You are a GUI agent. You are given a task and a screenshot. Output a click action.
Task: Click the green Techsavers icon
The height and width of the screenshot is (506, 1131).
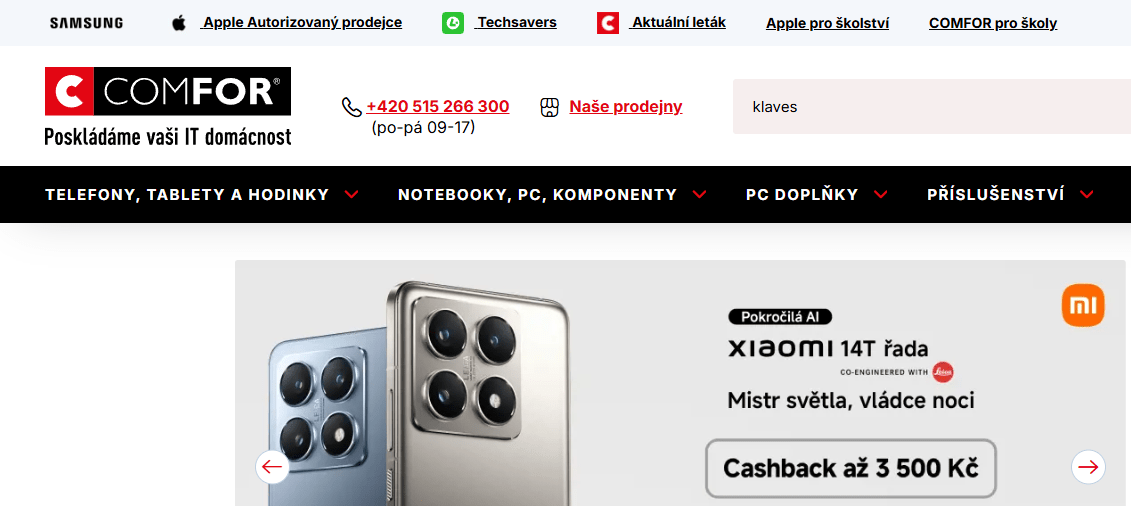click(x=453, y=23)
